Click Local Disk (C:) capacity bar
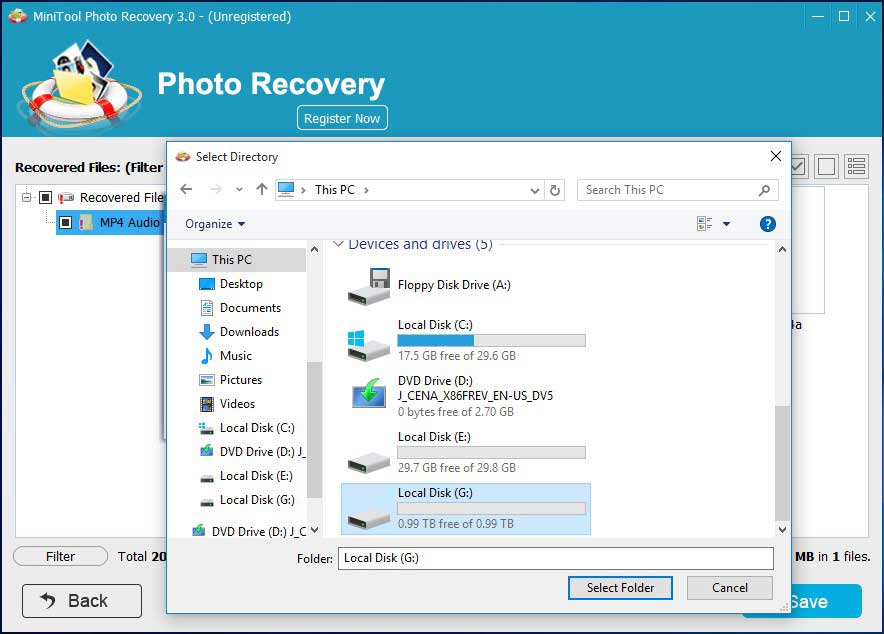884x634 pixels. [491, 340]
